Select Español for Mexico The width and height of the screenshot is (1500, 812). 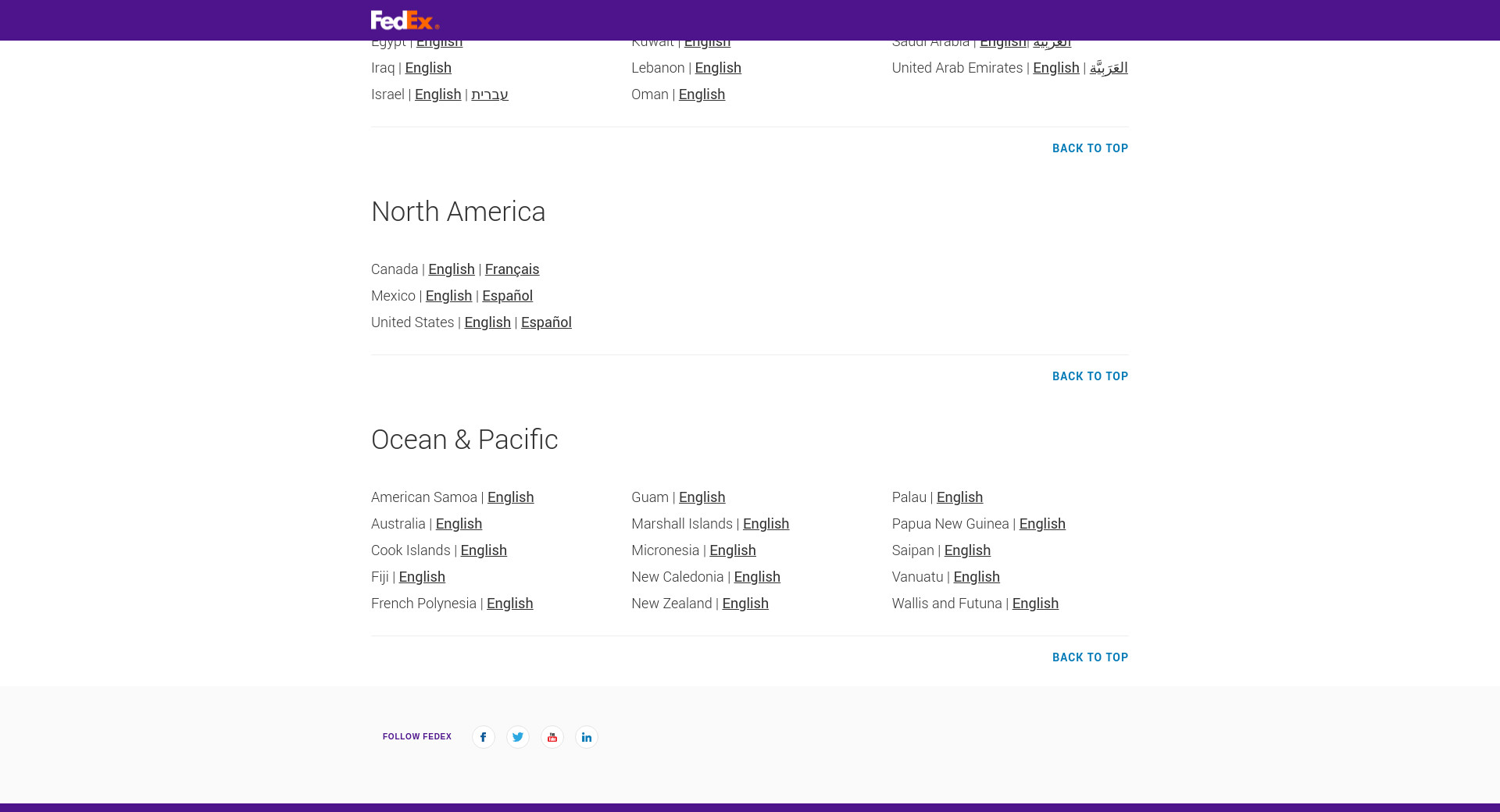click(x=507, y=296)
